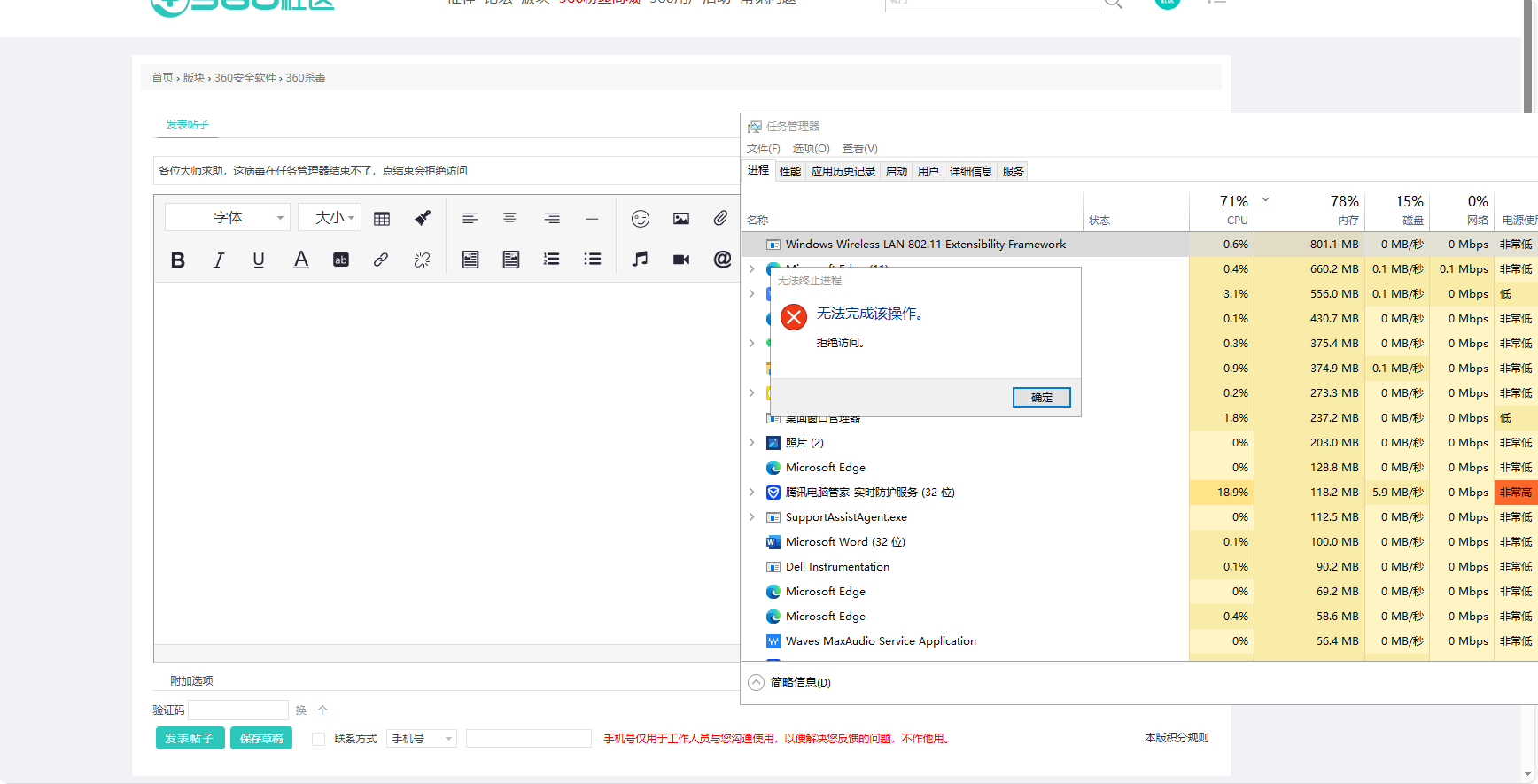Open the 选项(O) menu in Task Manager
This screenshot has height=784, width=1538.
811,149
